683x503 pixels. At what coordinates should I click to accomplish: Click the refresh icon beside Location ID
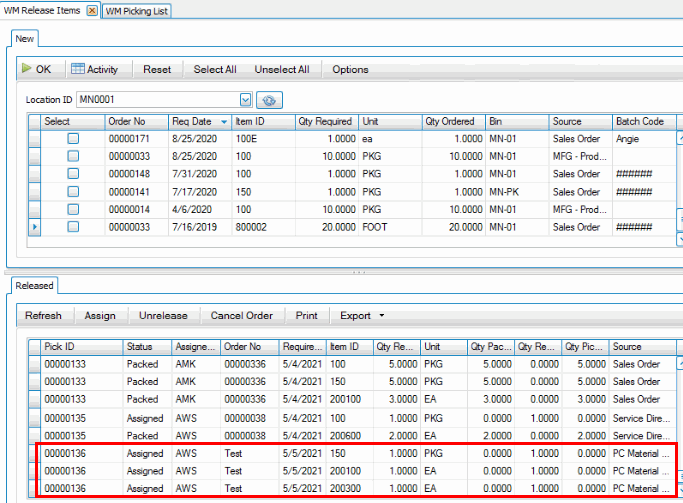click(267, 100)
